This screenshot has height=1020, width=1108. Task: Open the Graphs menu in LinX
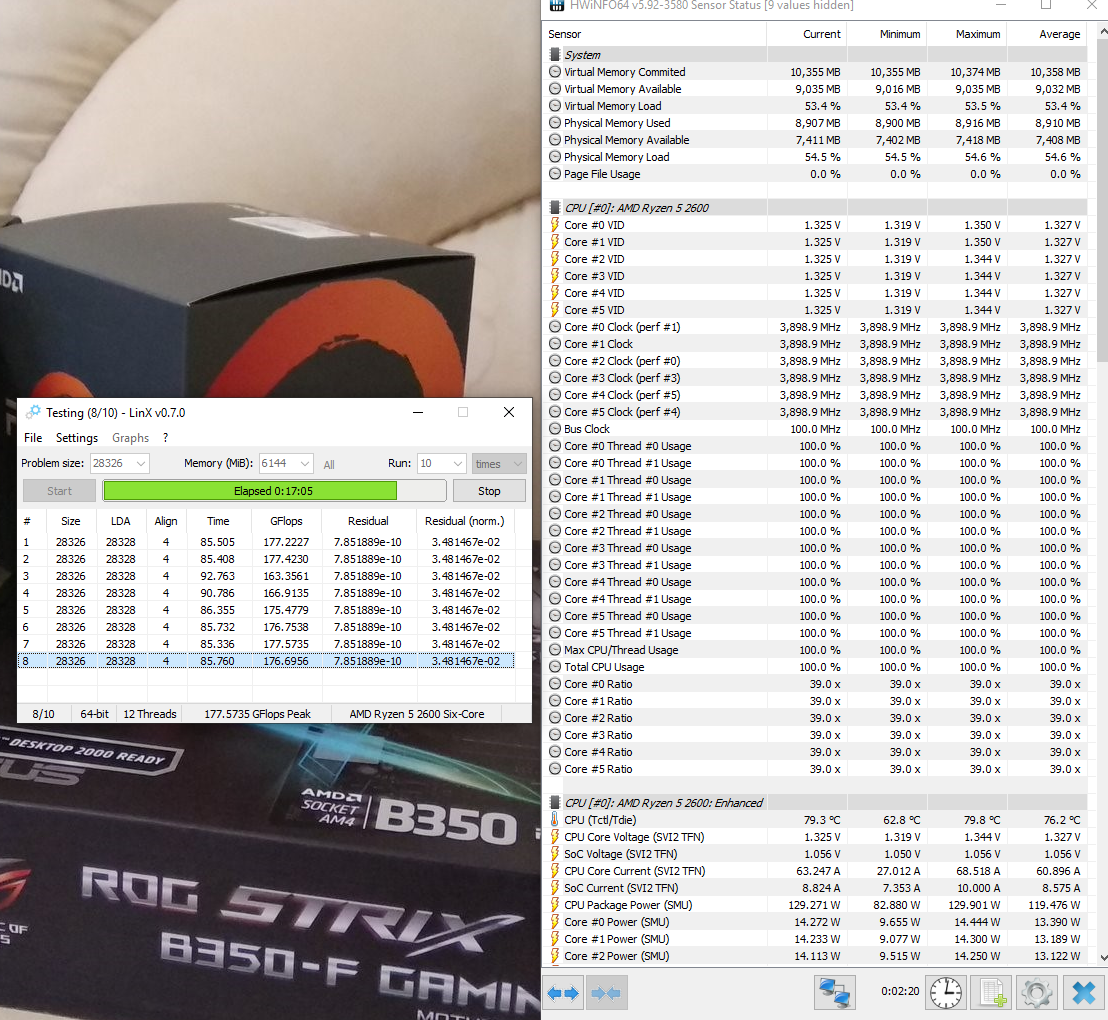pos(131,438)
